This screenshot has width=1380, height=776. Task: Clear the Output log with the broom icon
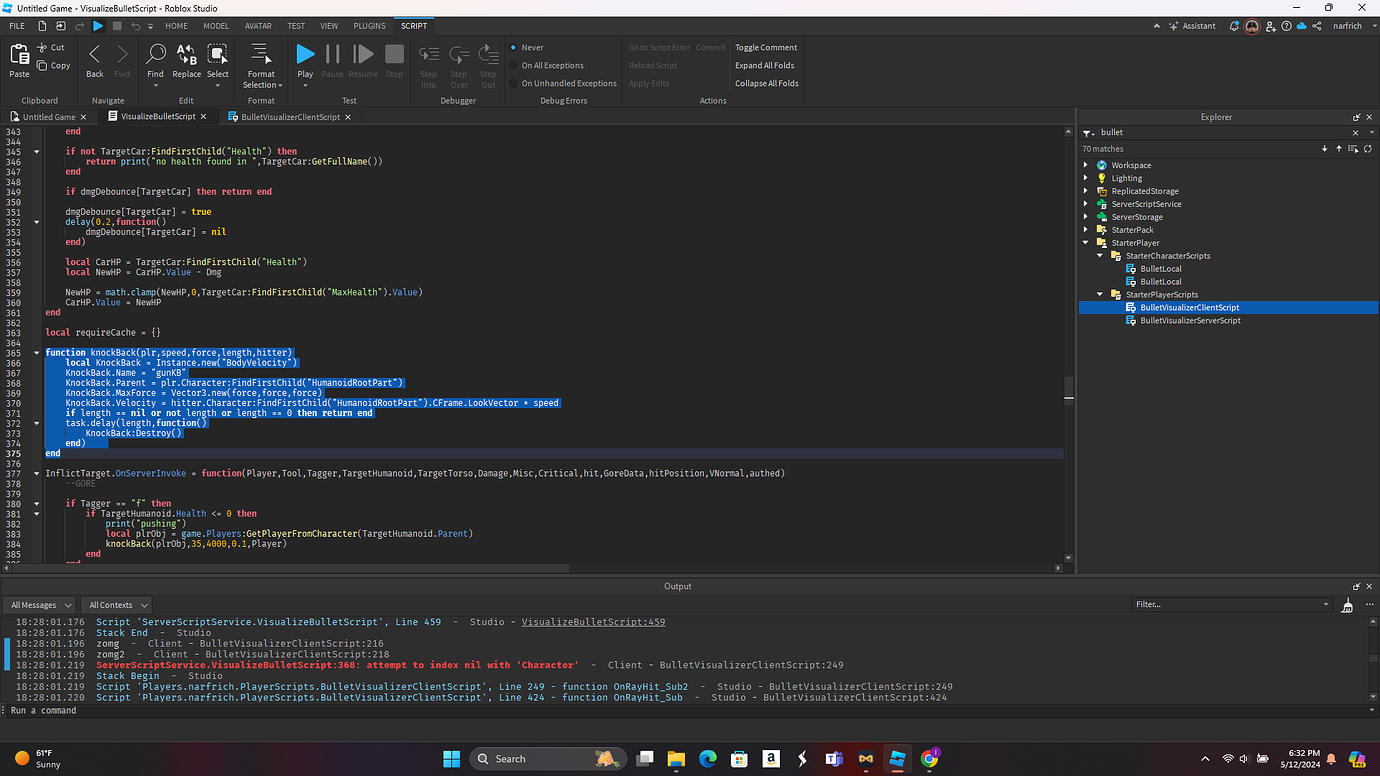coord(1347,605)
